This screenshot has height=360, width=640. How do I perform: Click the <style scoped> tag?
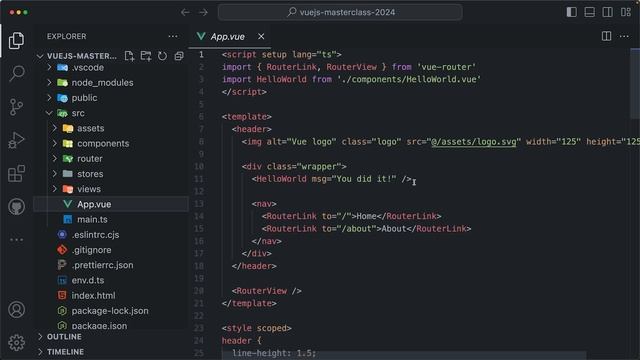click(x=256, y=328)
